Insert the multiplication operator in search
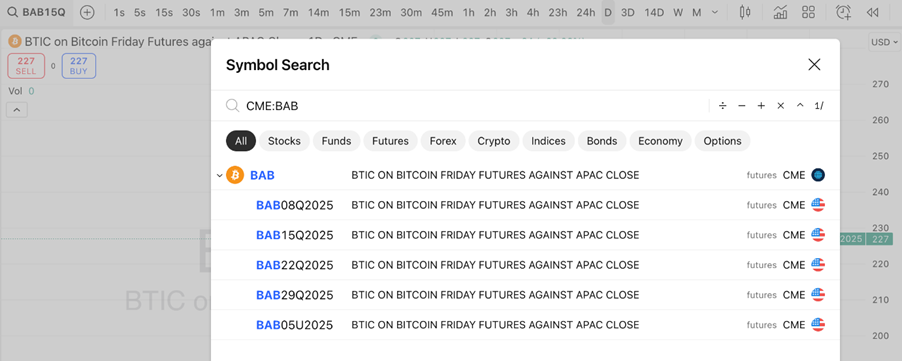Screen dimensions: 902x361 [x=781, y=106]
